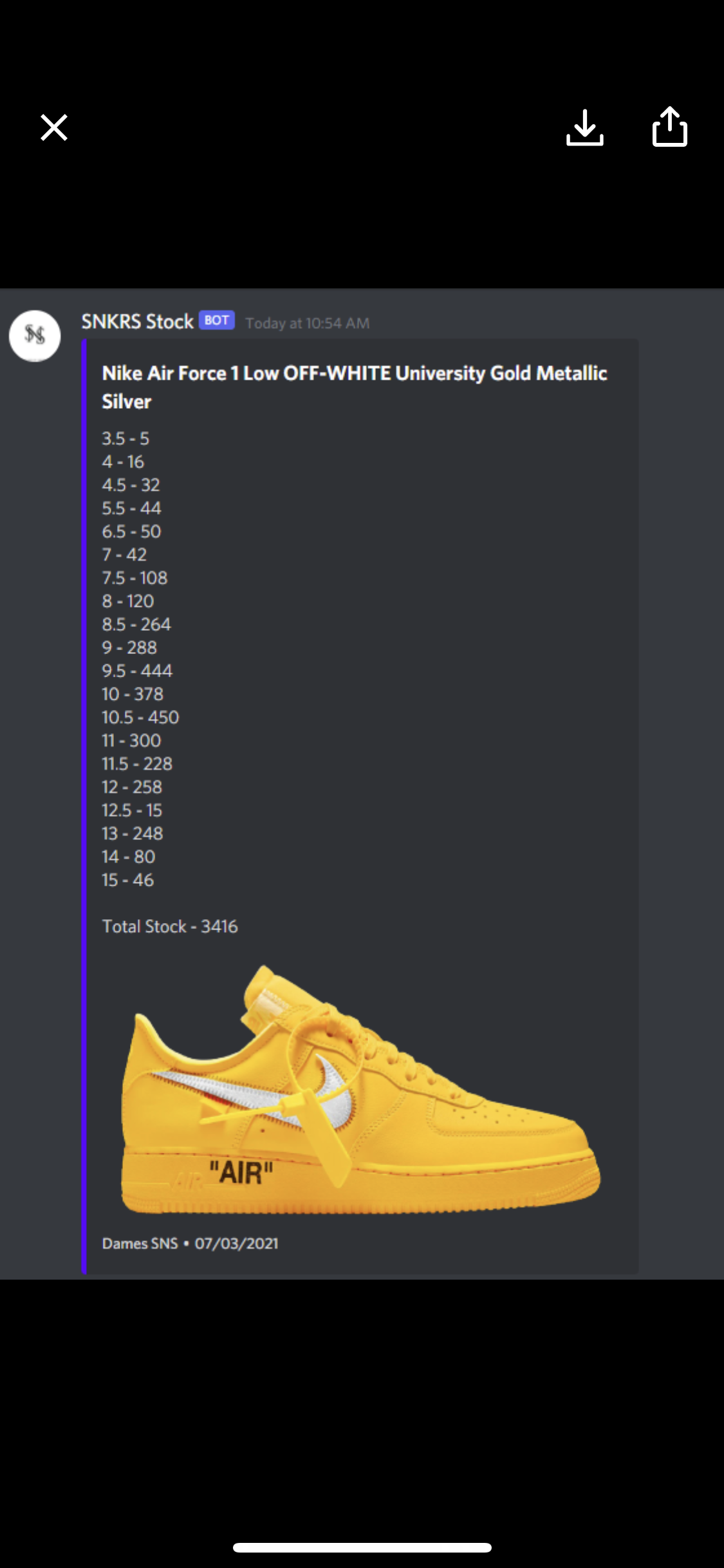The height and width of the screenshot is (1568, 724).
Task: Tap the size row '7 - 42'
Action: click(124, 554)
